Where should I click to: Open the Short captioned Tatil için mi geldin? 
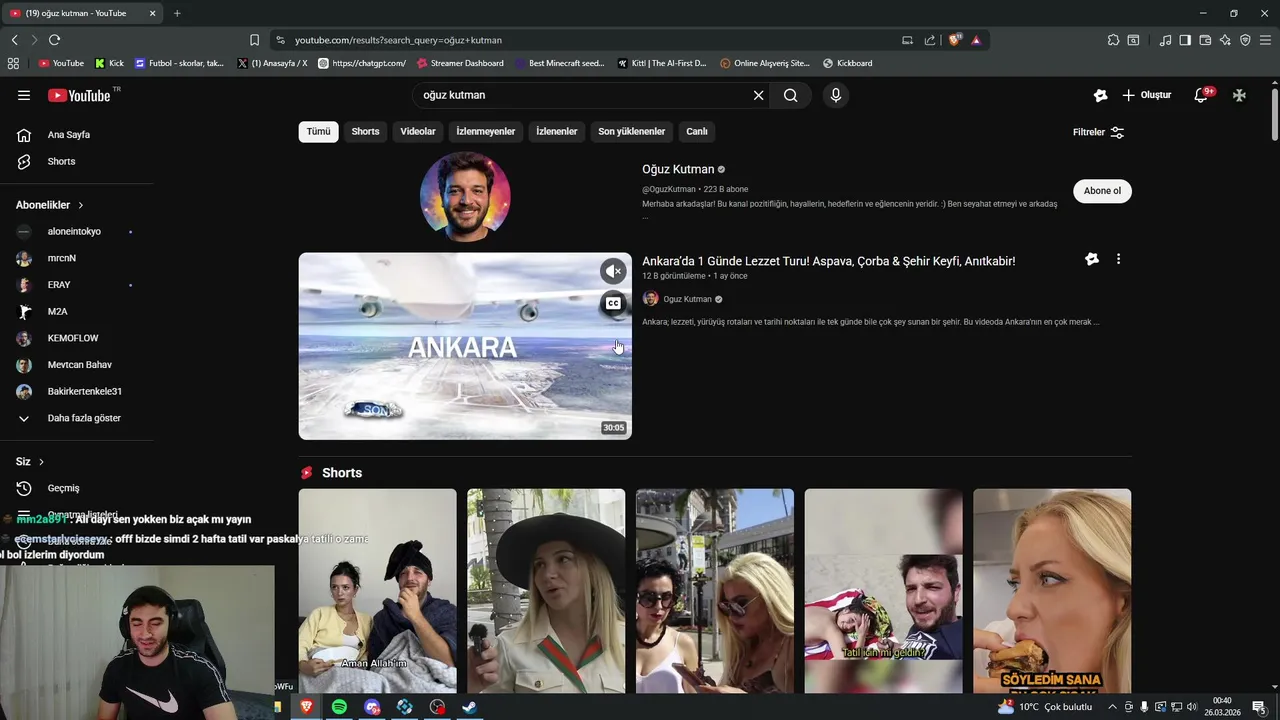click(x=884, y=591)
